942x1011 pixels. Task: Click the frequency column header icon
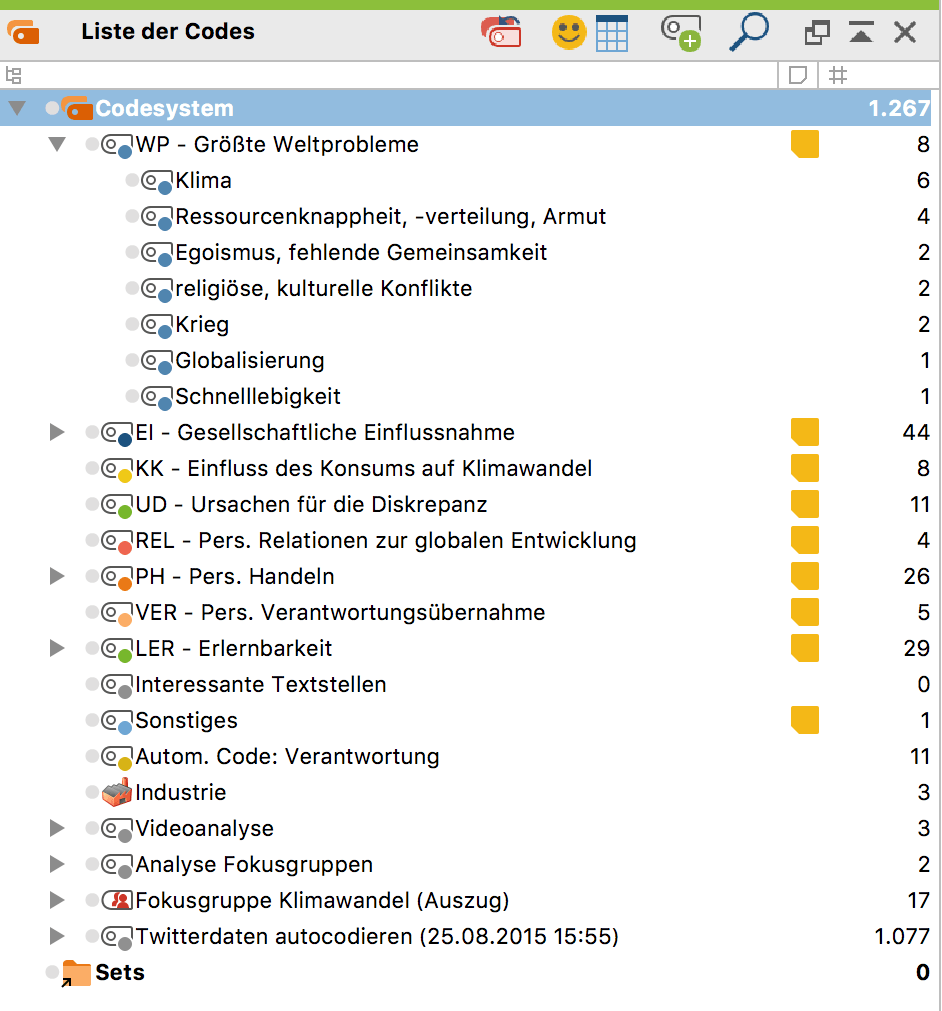tap(837, 74)
